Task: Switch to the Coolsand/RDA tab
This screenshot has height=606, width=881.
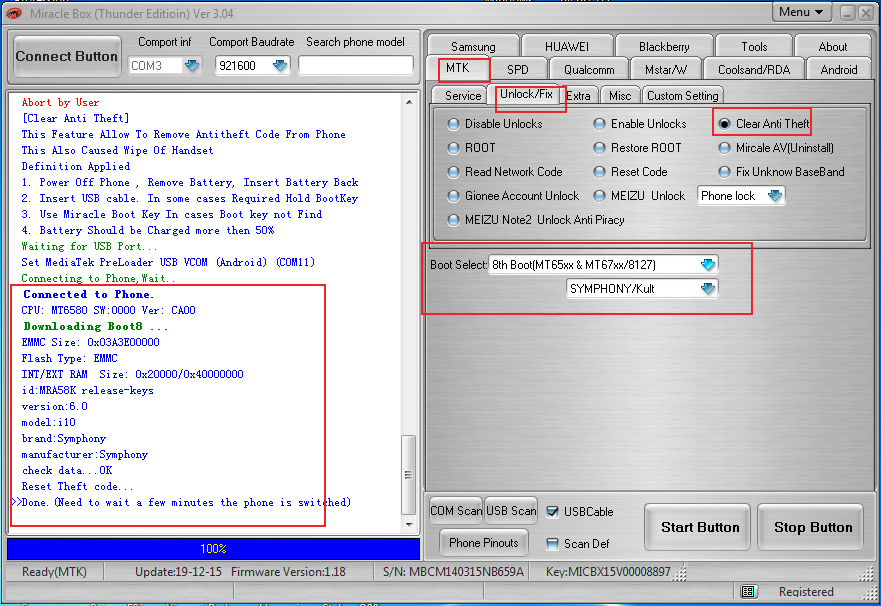Action: [753, 70]
